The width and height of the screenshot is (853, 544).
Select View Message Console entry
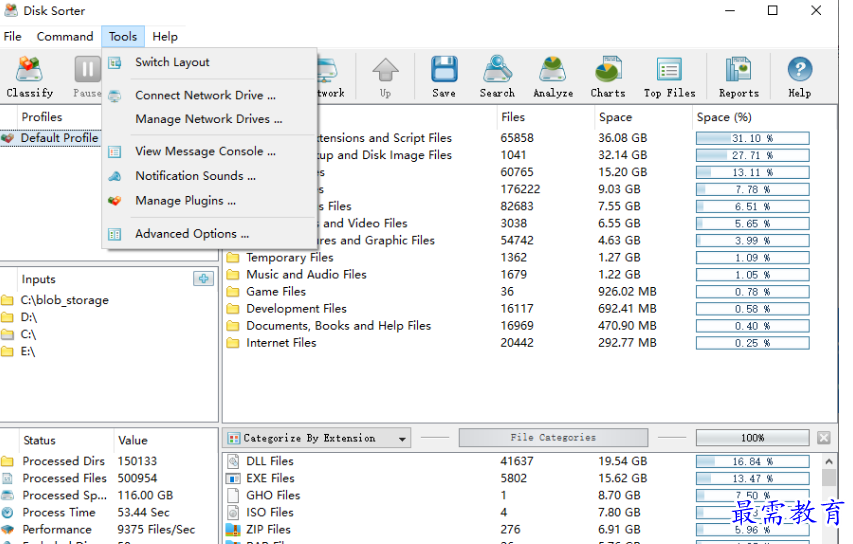click(x=209, y=152)
